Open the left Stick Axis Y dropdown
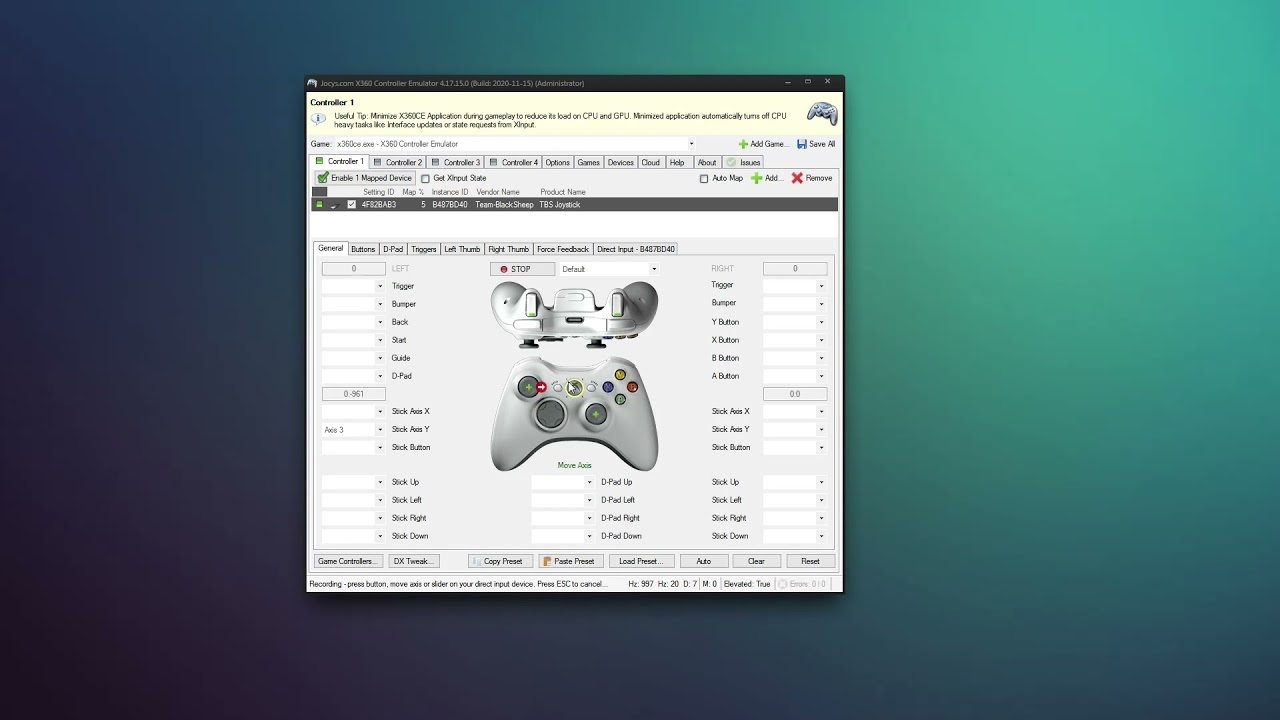The height and width of the screenshot is (720, 1280). tap(380, 430)
